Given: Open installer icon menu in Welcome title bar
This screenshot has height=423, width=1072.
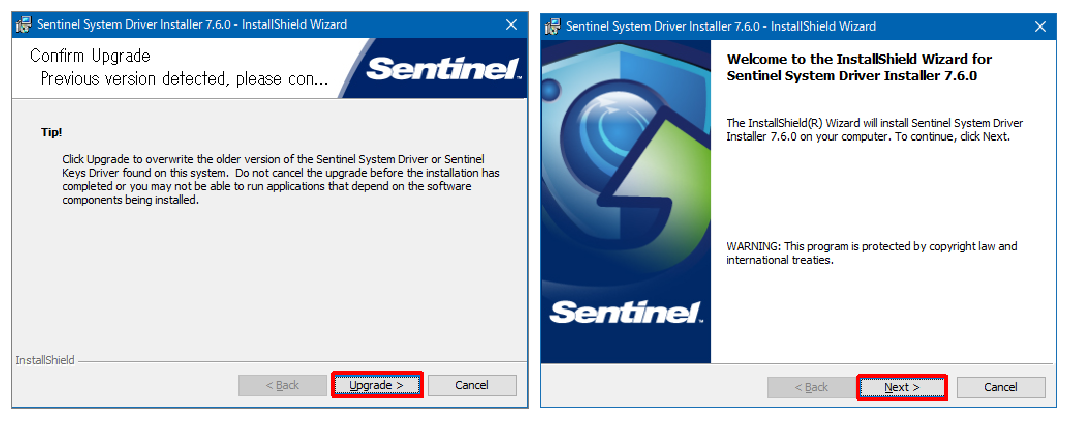Looking at the screenshot, I should (552, 27).
